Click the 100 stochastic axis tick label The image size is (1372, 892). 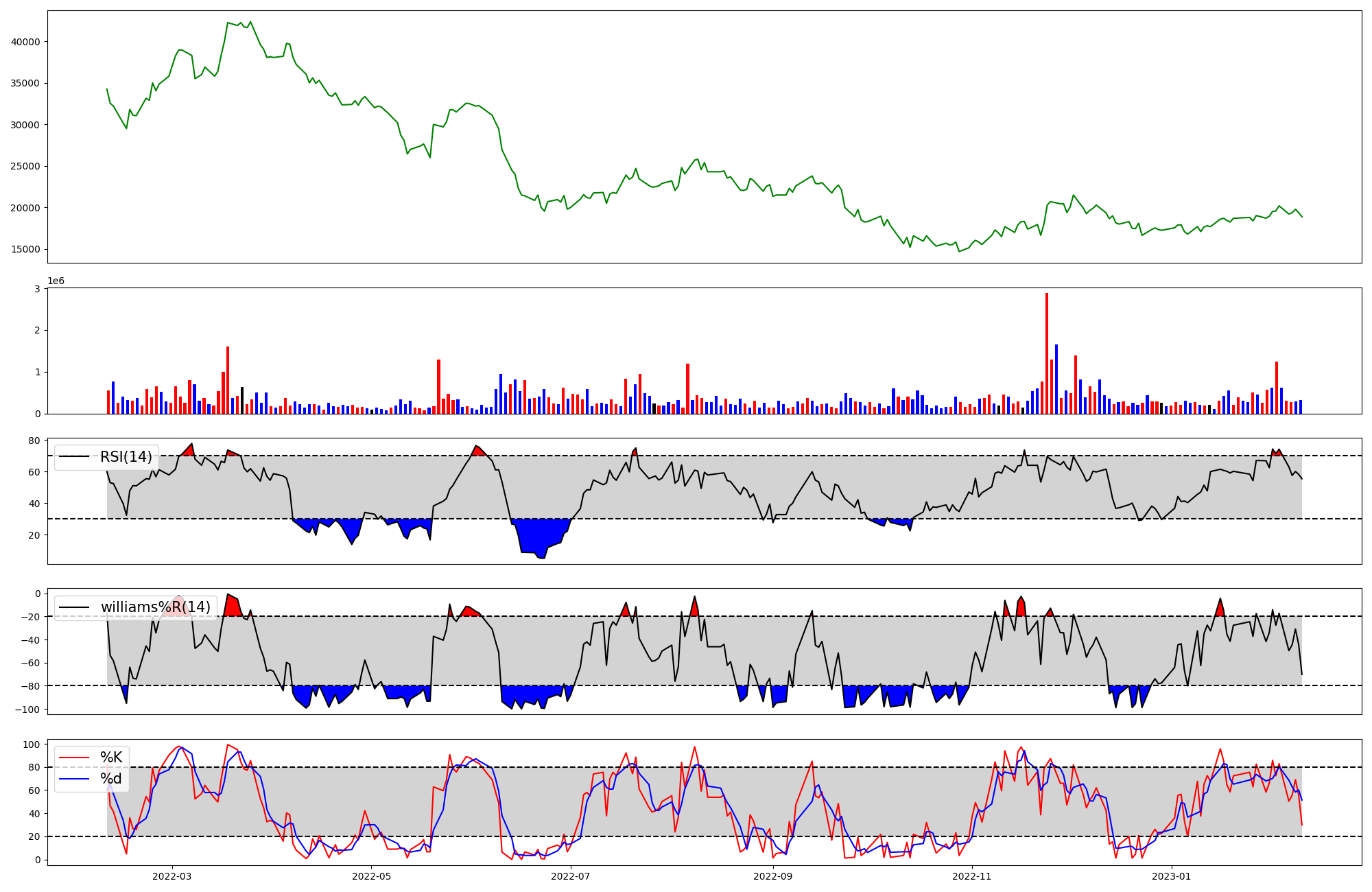point(33,744)
